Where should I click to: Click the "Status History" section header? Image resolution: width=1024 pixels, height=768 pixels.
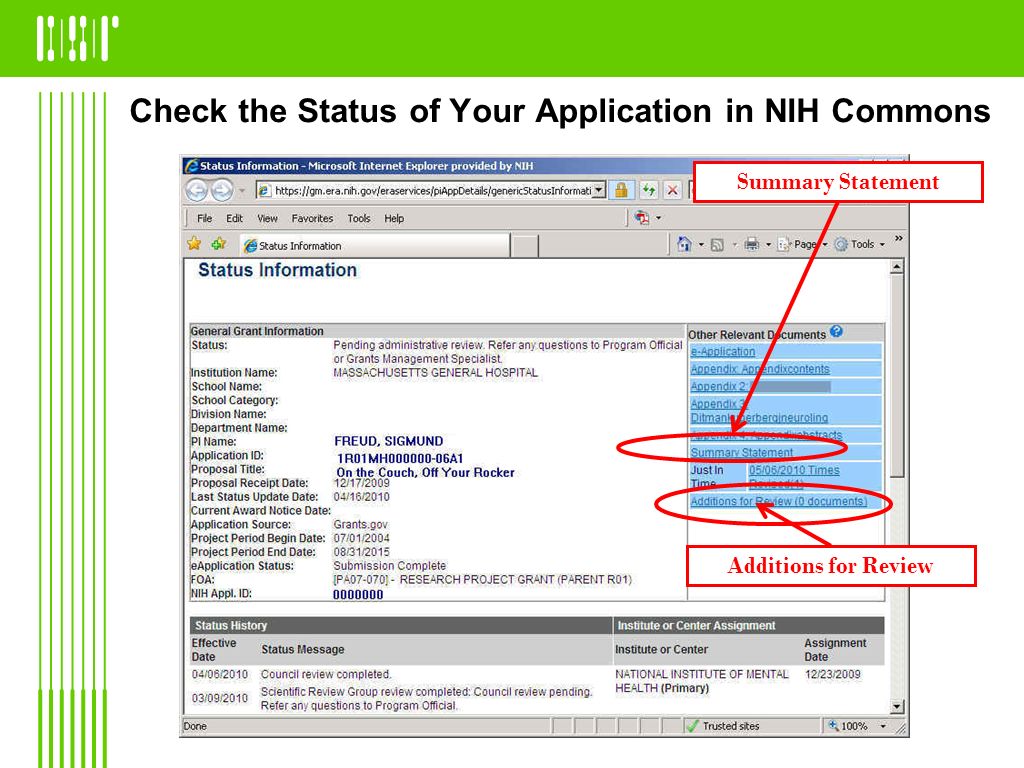coord(231,625)
